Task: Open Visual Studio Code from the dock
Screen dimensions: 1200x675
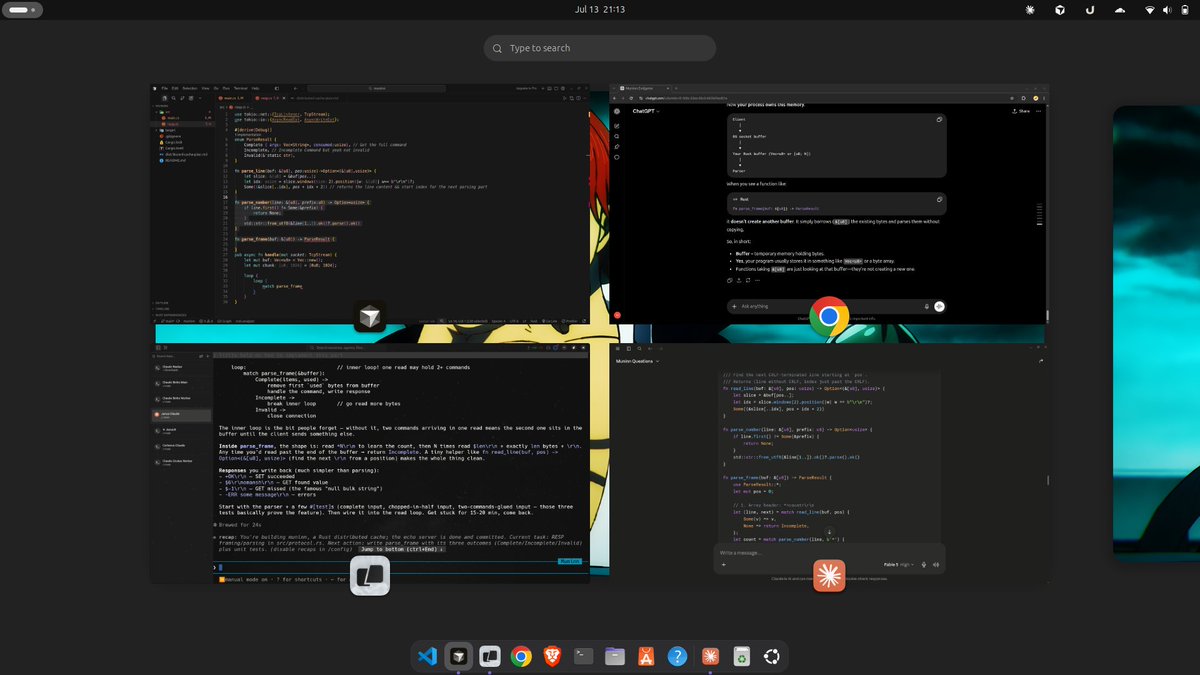Action: [427, 657]
